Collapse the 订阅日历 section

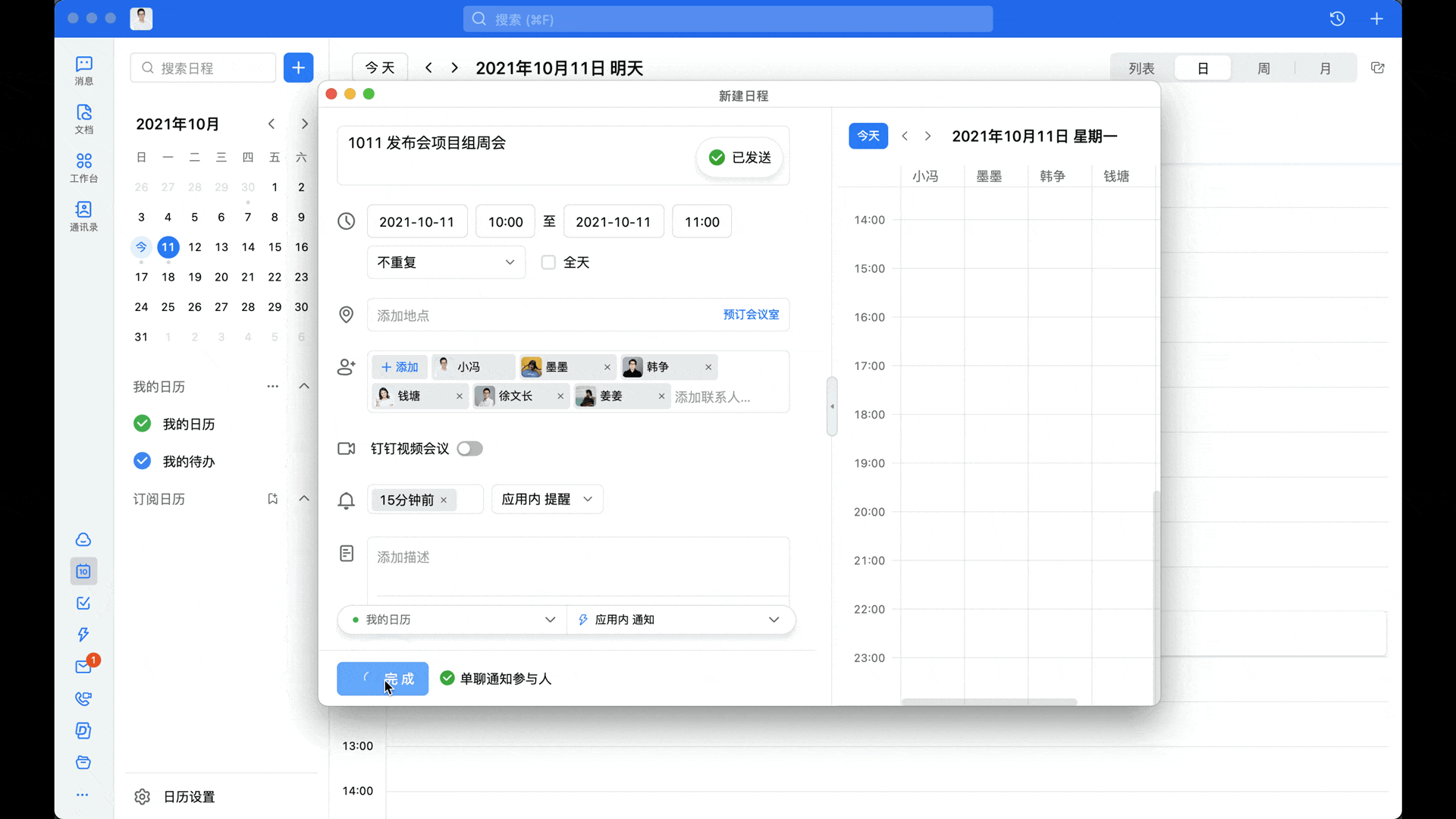(304, 499)
